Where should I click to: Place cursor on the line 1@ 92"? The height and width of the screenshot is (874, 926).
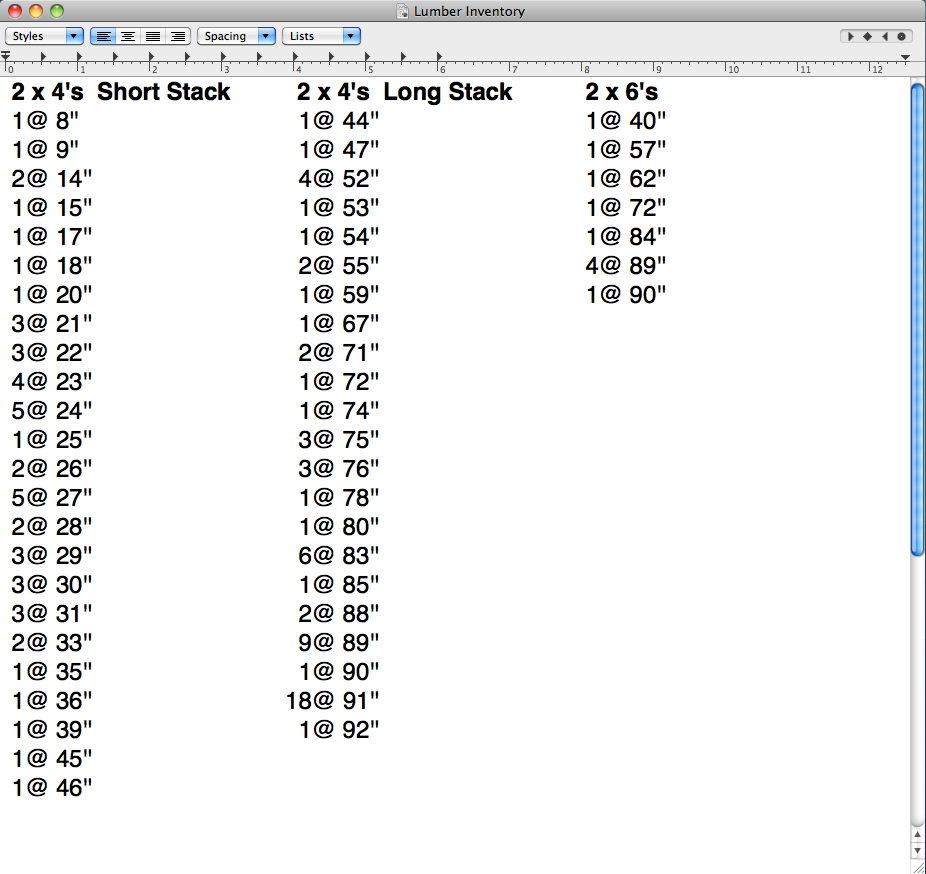(338, 730)
